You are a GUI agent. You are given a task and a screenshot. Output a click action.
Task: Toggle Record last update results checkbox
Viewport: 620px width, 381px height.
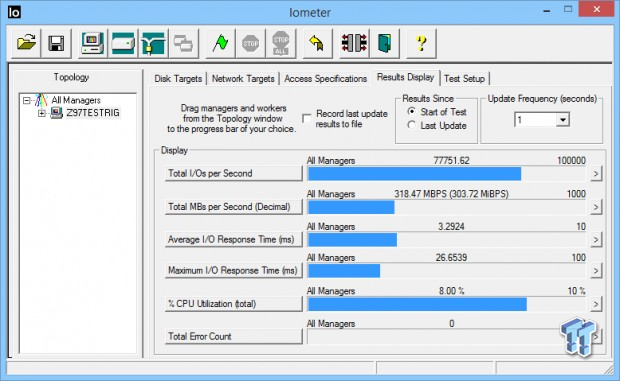(306, 118)
